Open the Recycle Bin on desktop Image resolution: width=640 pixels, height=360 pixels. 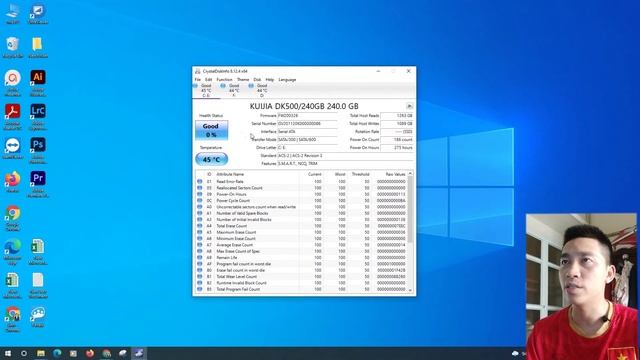click(13, 47)
